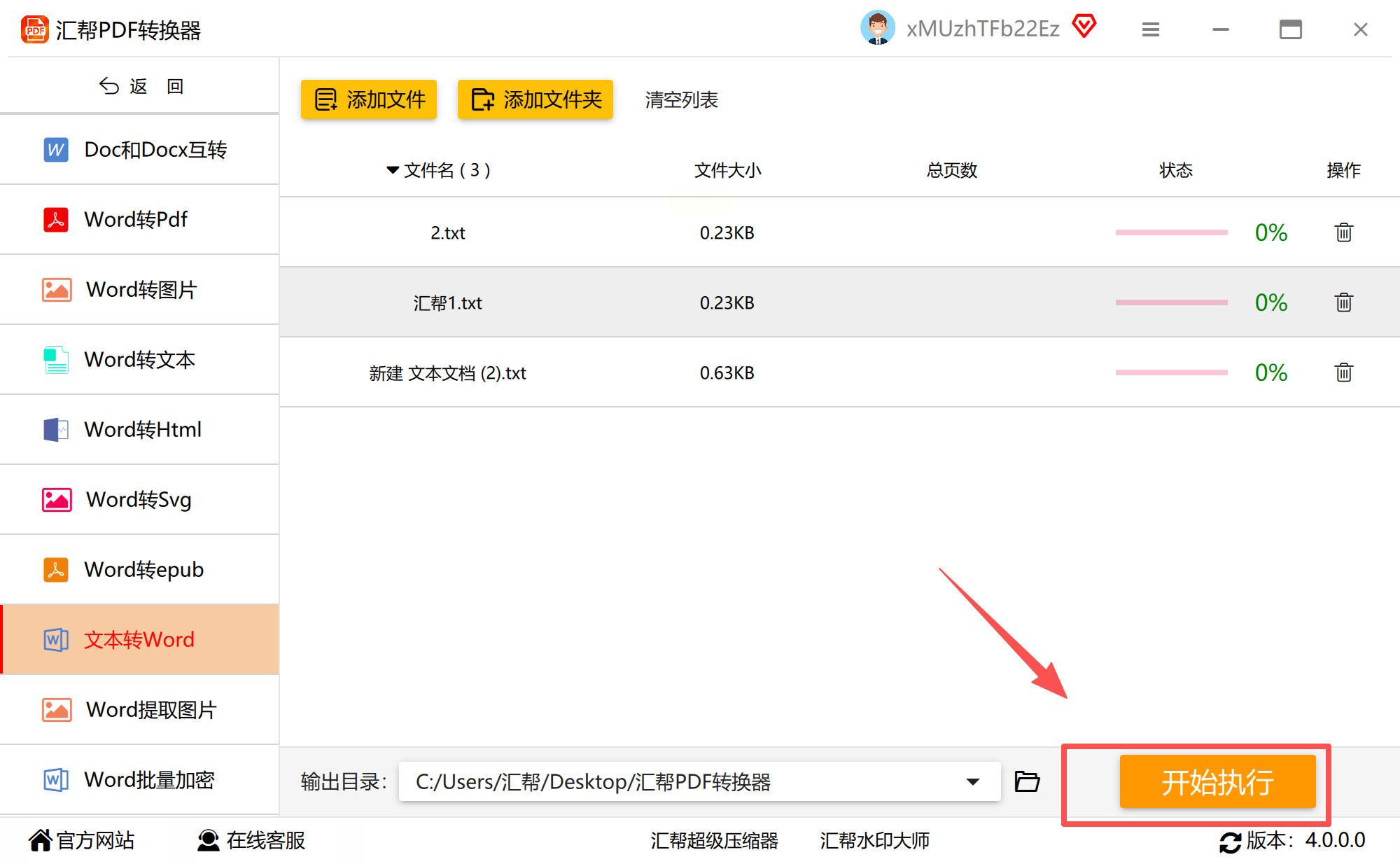Click trash icon for 新建 文本文档 (2).txt
The image size is (1400, 864).
1343,372
